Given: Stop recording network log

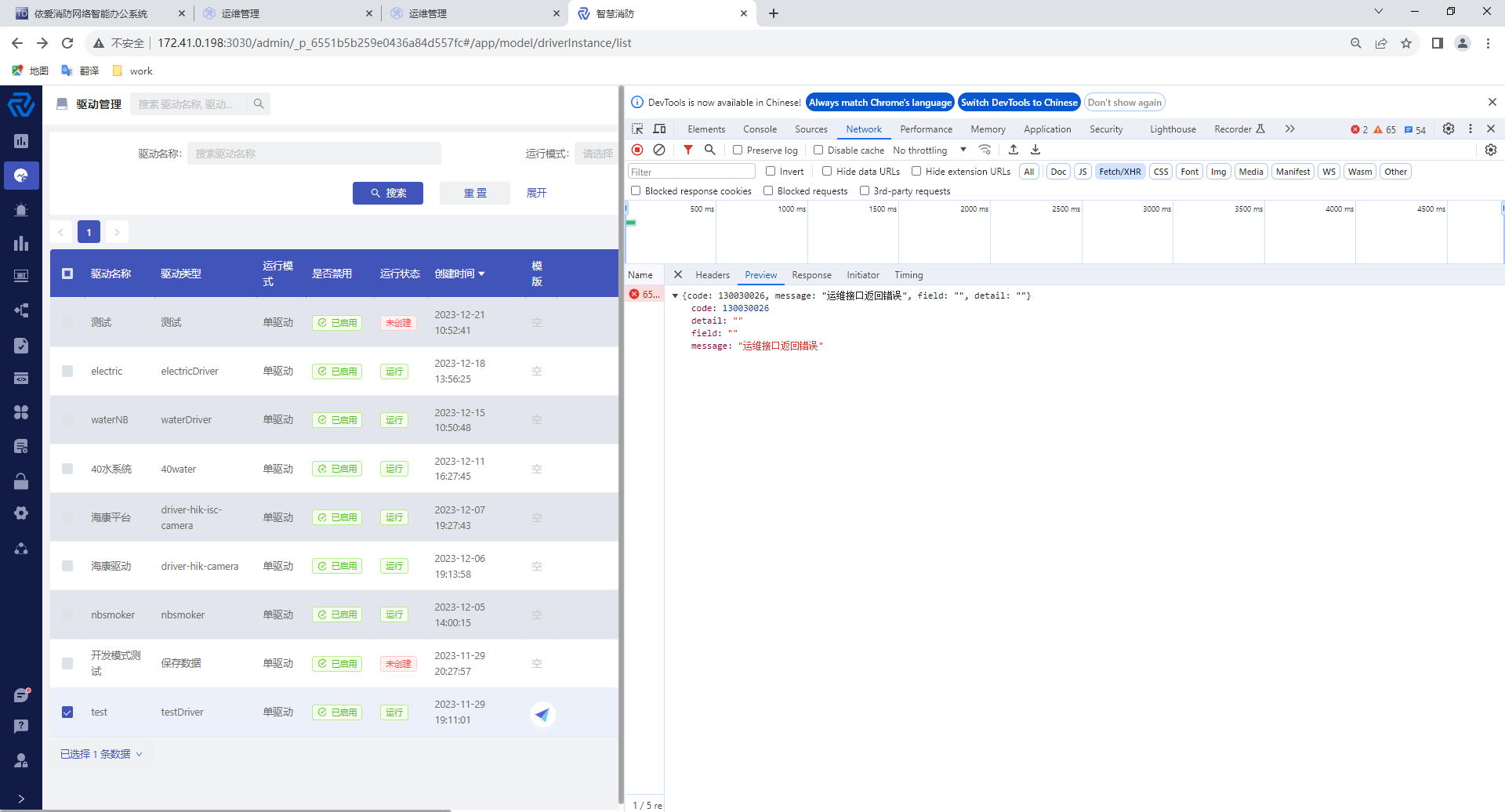Looking at the screenshot, I should pos(637,150).
